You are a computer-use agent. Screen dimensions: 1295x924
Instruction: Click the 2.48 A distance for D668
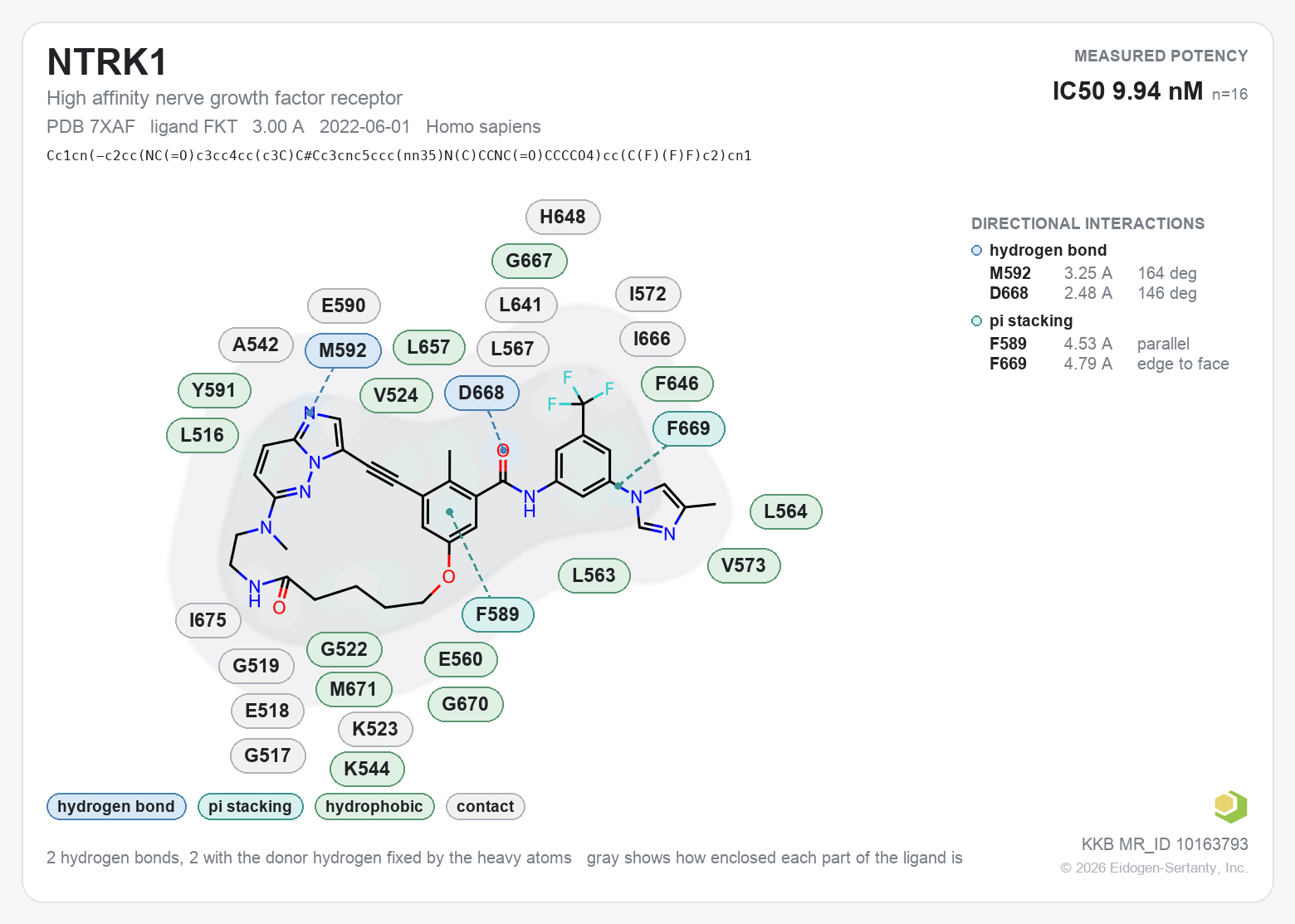click(1088, 293)
